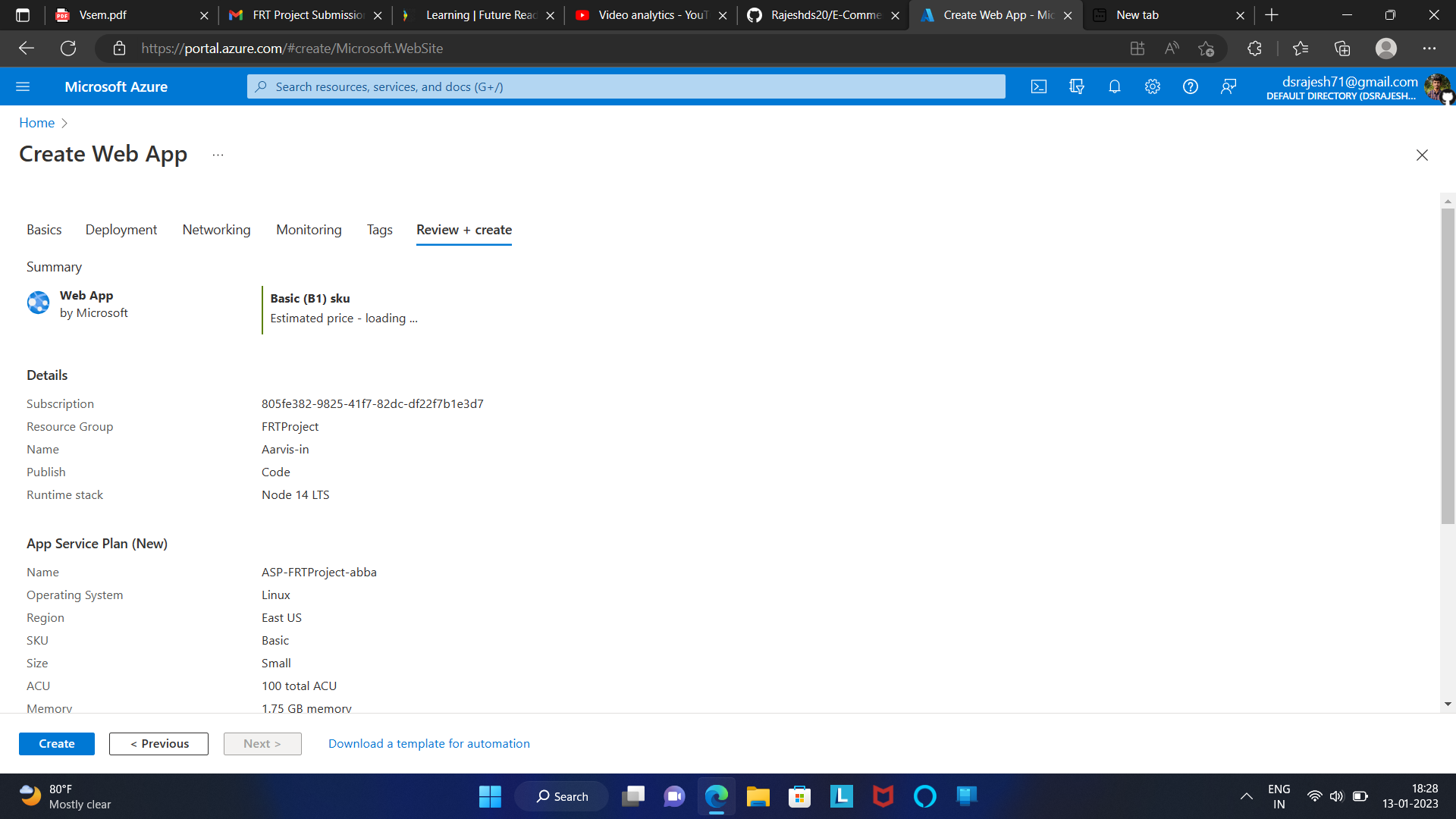Click the Runtime stack value Node 14 LTS

point(296,495)
